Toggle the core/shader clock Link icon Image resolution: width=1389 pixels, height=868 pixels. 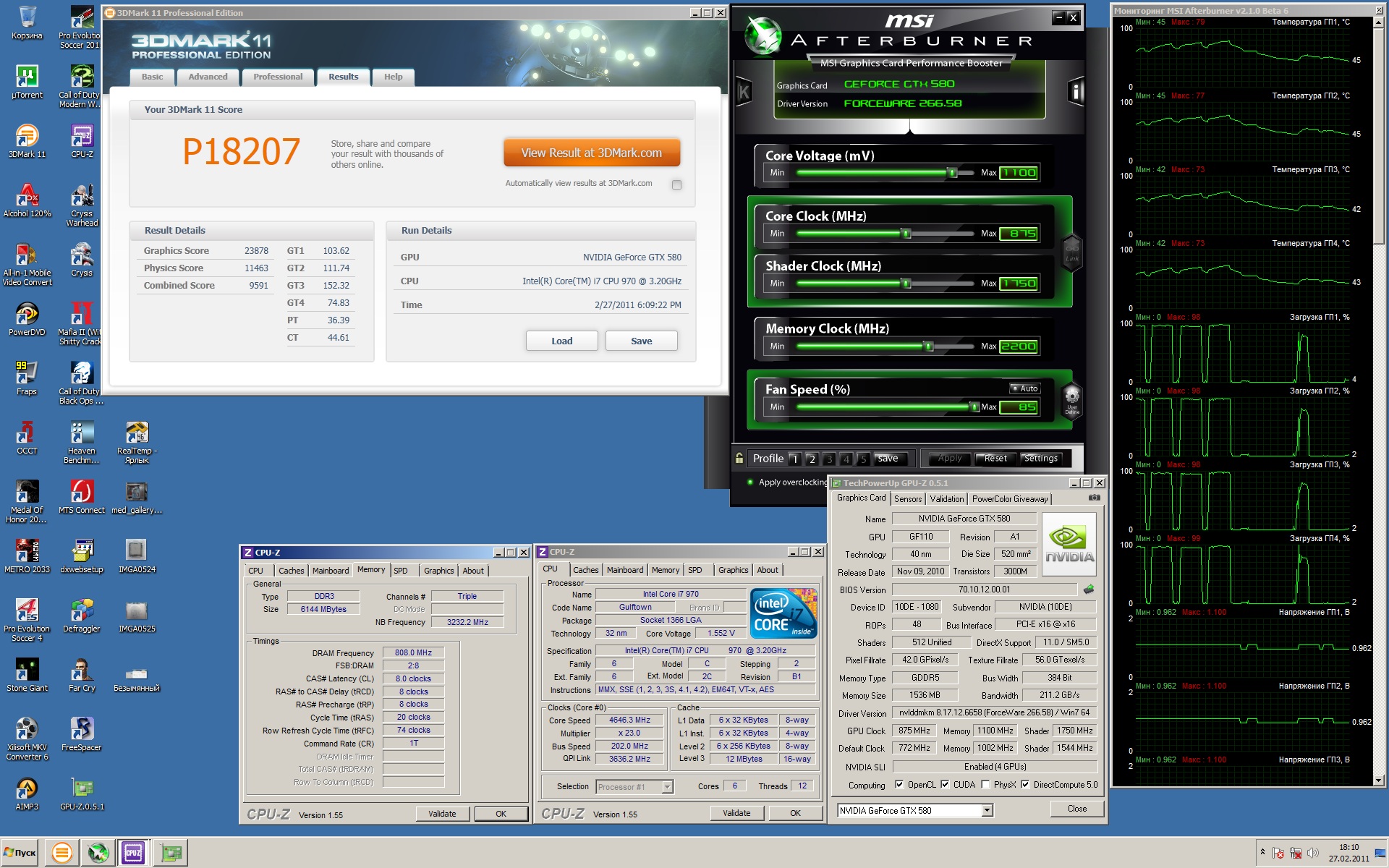point(1072,252)
